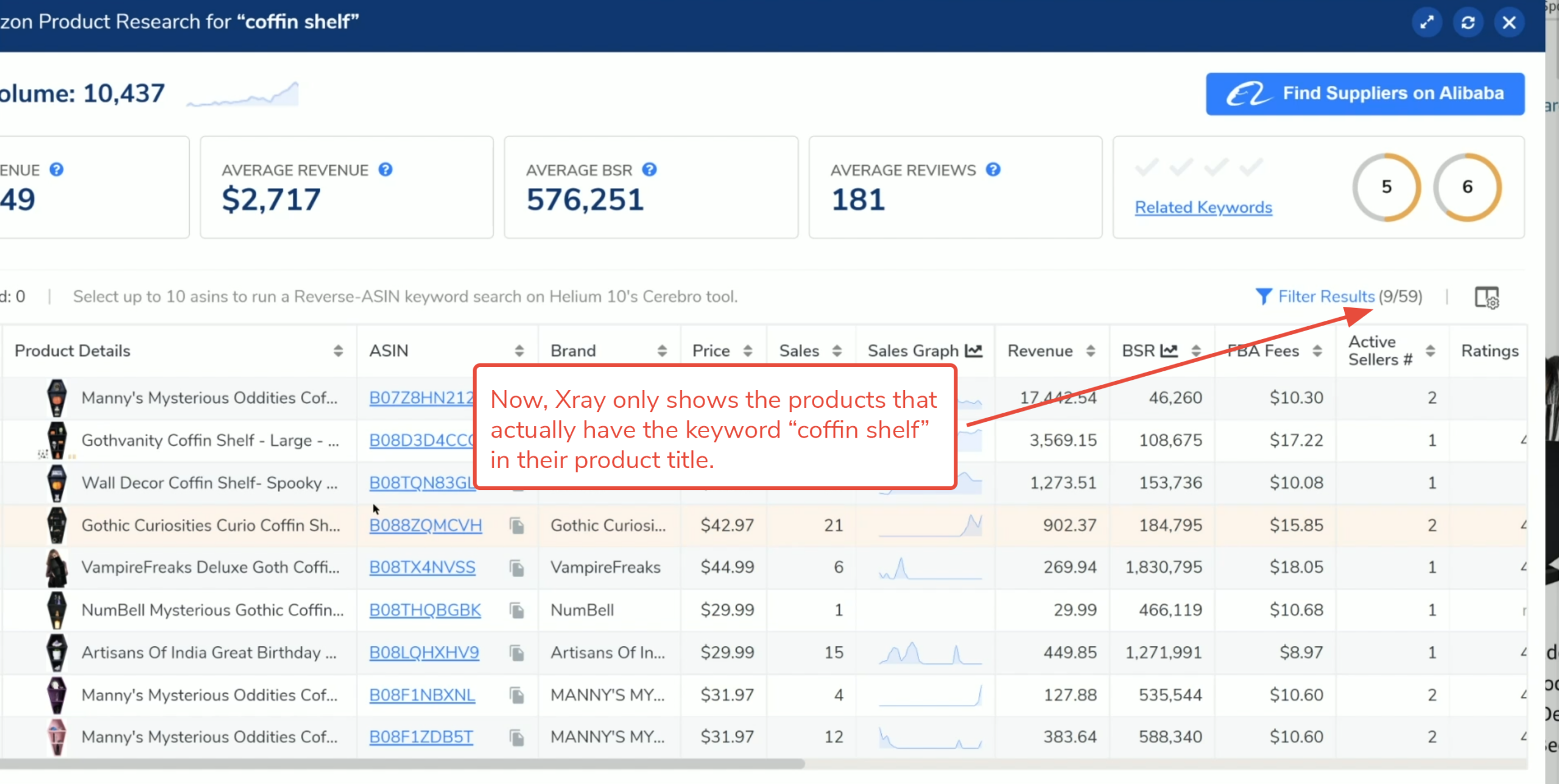The width and height of the screenshot is (1559, 784).
Task: Click the Average Reviews help icon
Action: 993,170
